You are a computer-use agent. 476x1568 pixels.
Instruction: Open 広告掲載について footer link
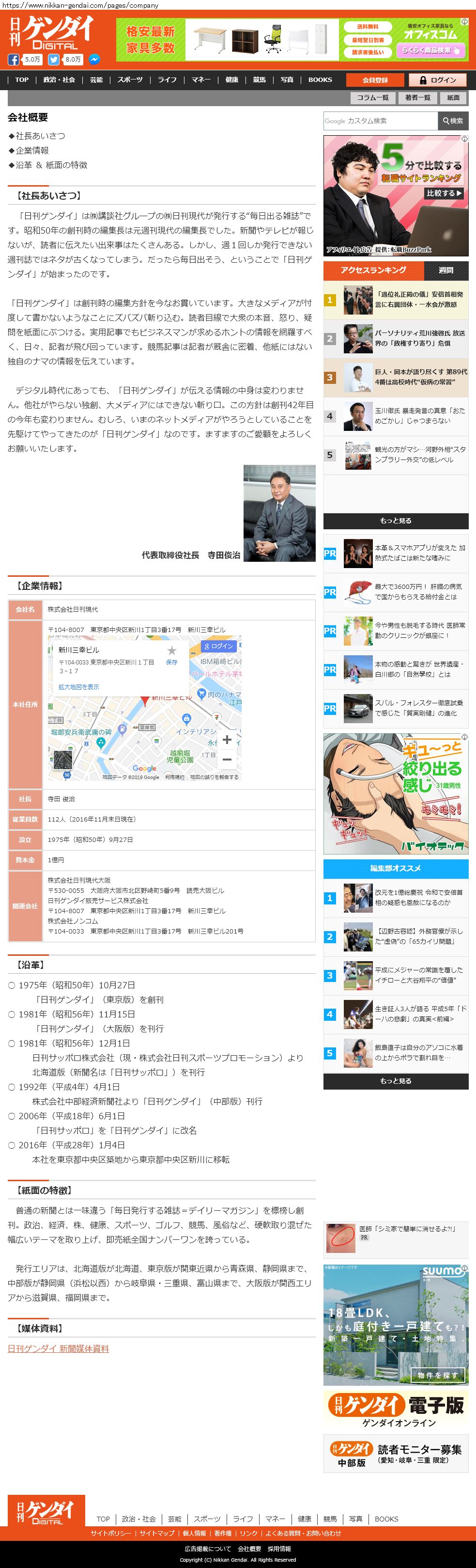click(x=208, y=1549)
